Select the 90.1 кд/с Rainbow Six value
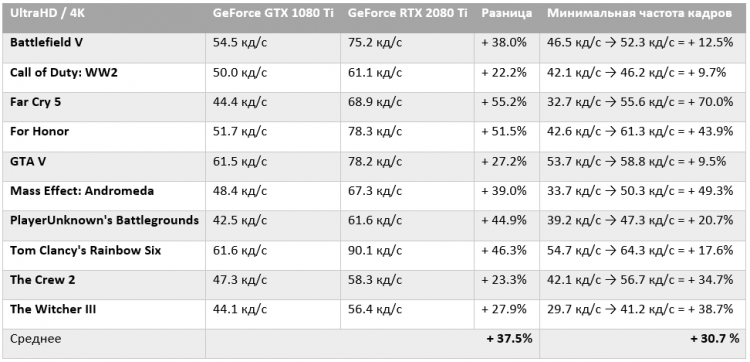Screen dimensions: 750x362 (x=375, y=250)
